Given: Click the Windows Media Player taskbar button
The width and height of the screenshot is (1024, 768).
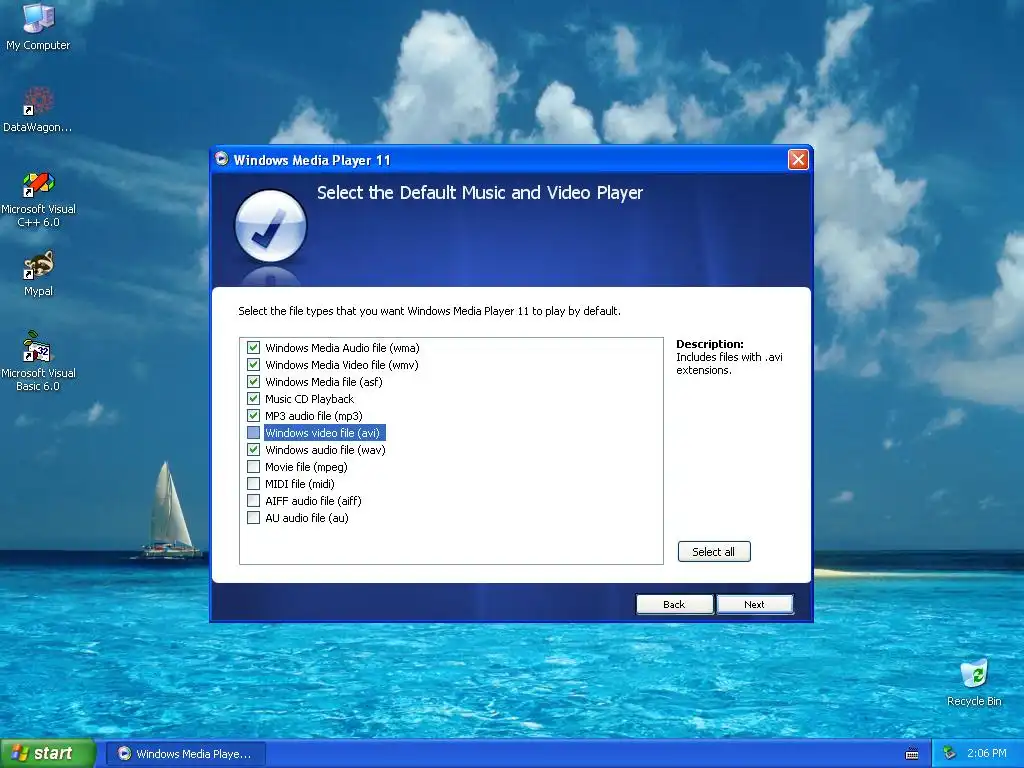Looking at the screenshot, I should 185,754.
